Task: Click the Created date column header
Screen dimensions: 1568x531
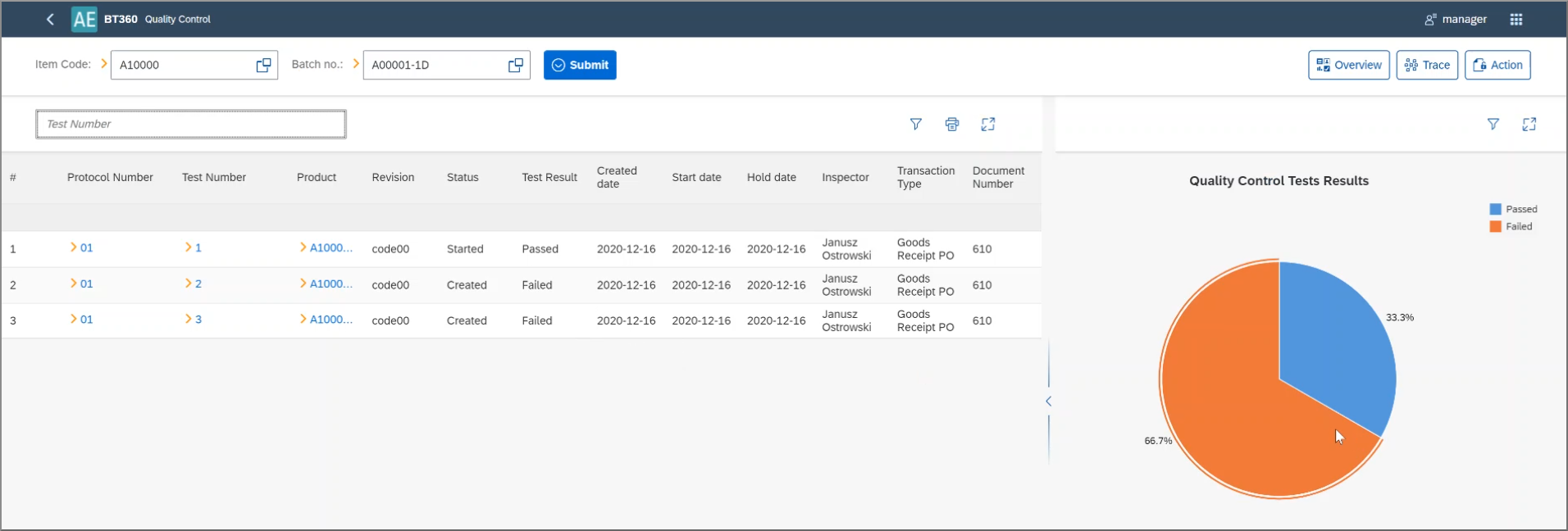Action: pos(617,177)
